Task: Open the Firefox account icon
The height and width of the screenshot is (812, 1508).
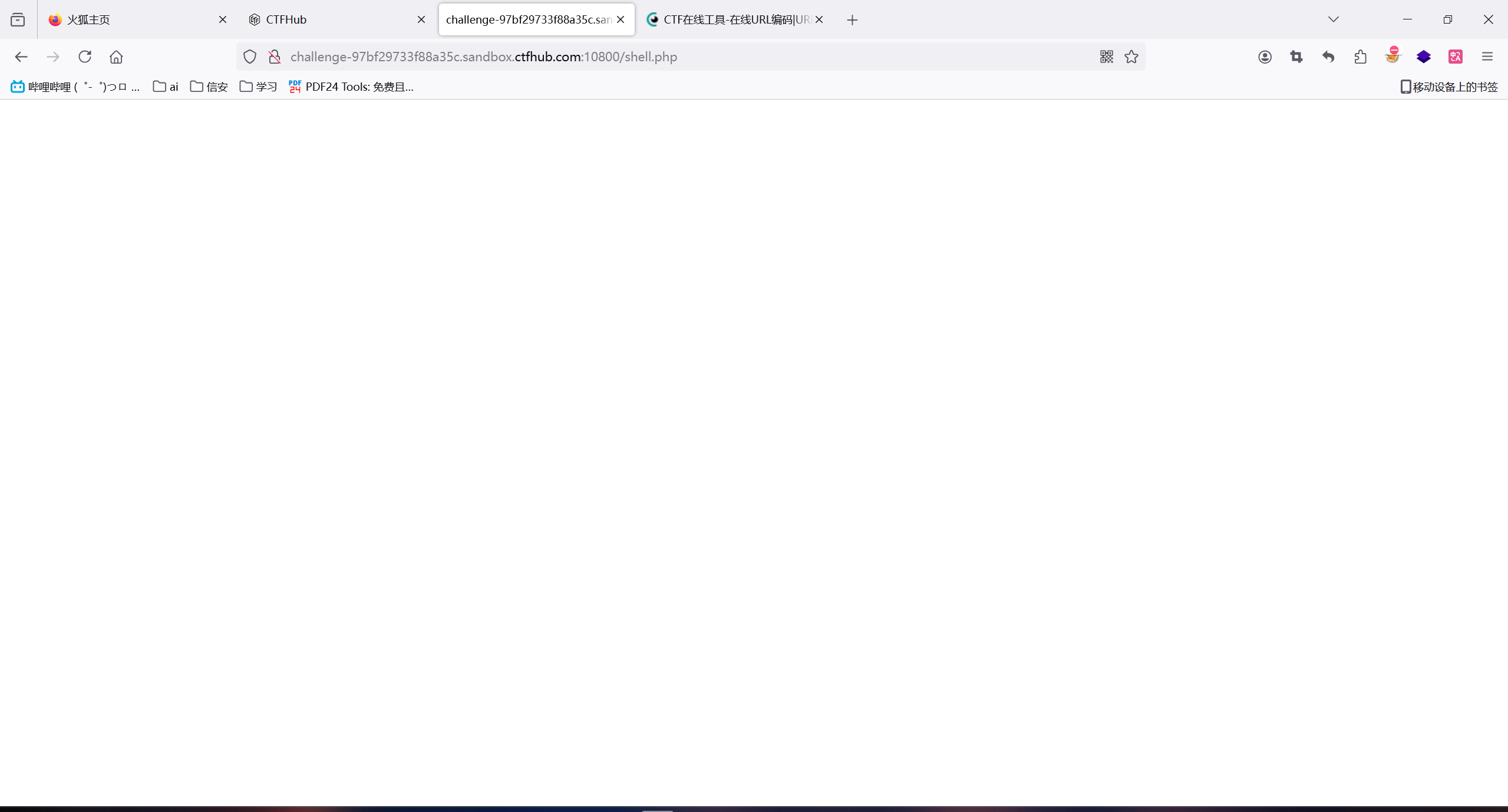Action: click(1265, 57)
